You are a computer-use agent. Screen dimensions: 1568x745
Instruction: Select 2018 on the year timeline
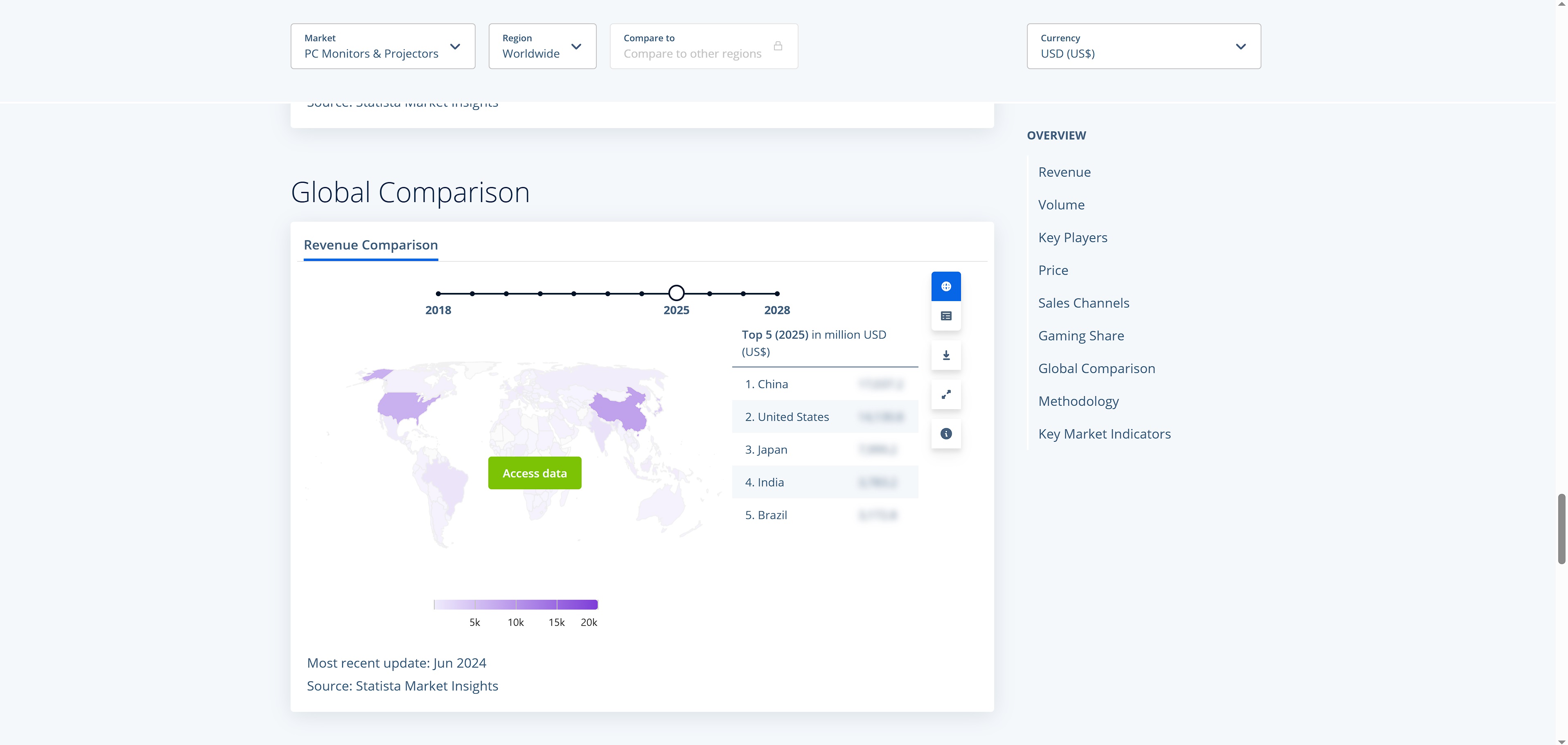pos(438,293)
